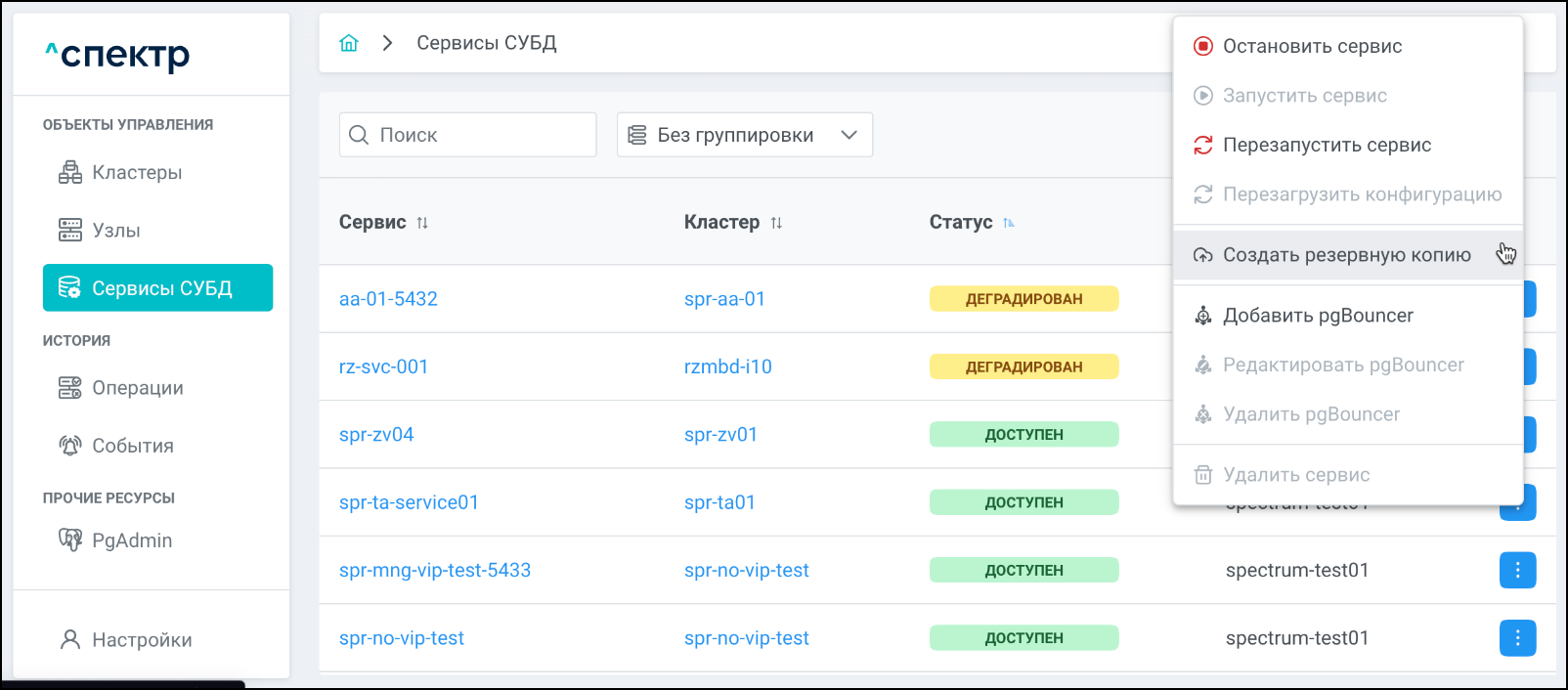The image size is (1568, 690).
Task: Open Настройки at sidebar bottom
Action: (x=141, y=640)
